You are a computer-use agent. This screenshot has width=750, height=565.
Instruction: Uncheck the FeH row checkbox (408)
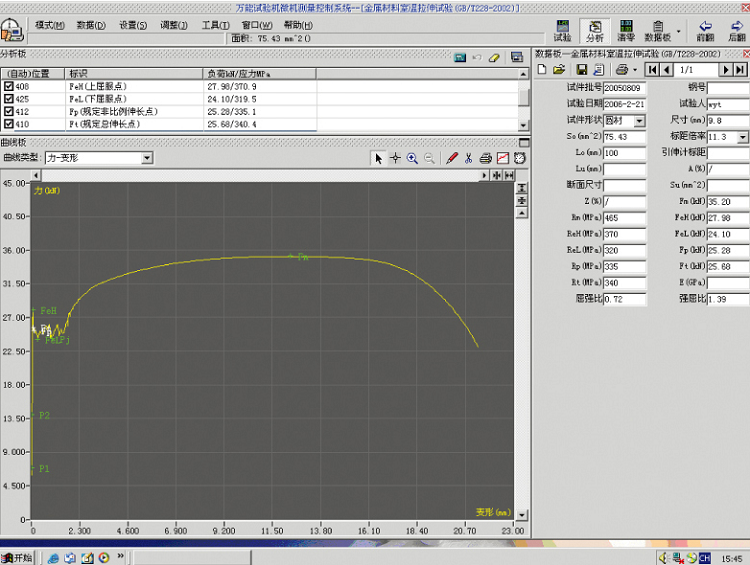coord(9,86)
